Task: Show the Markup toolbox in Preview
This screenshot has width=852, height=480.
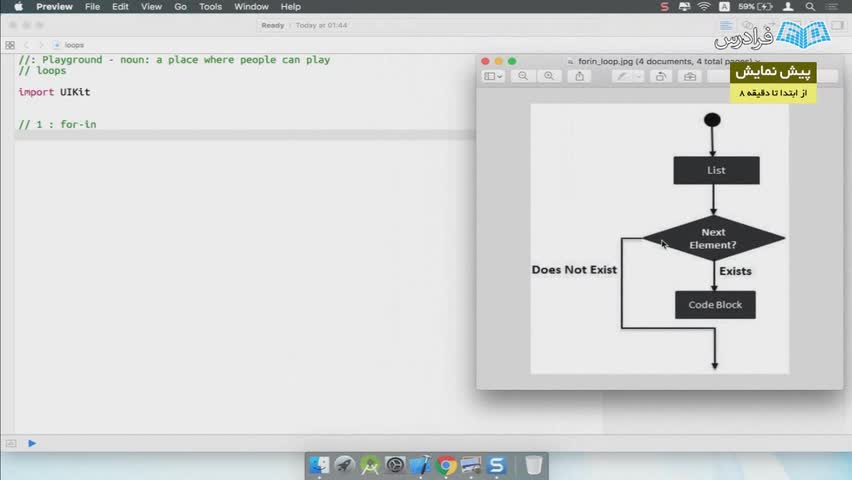Action: pyautogui.click(x=690, y=77)
